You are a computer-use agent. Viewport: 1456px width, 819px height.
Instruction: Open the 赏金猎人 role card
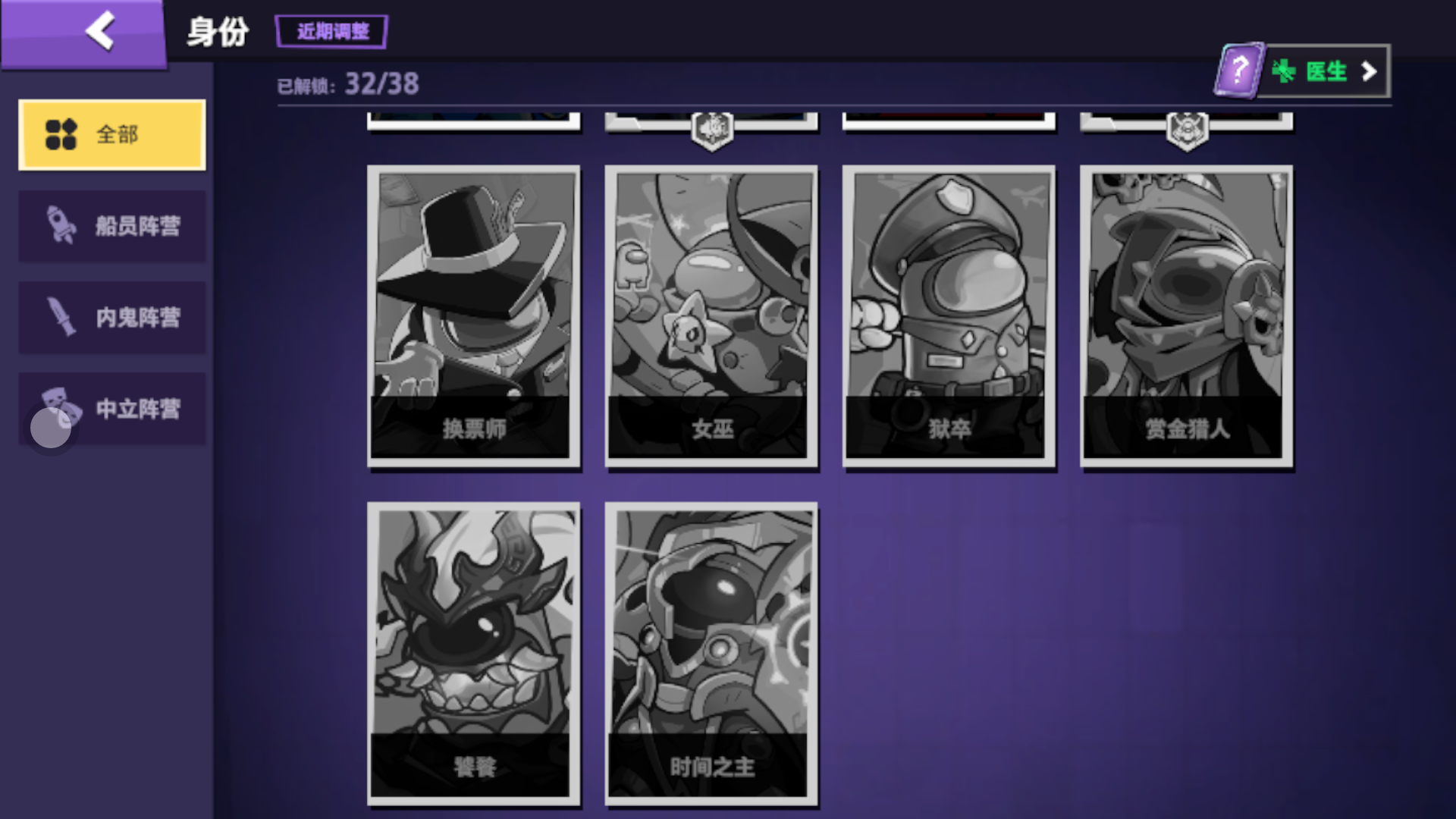pos(1187,316)
